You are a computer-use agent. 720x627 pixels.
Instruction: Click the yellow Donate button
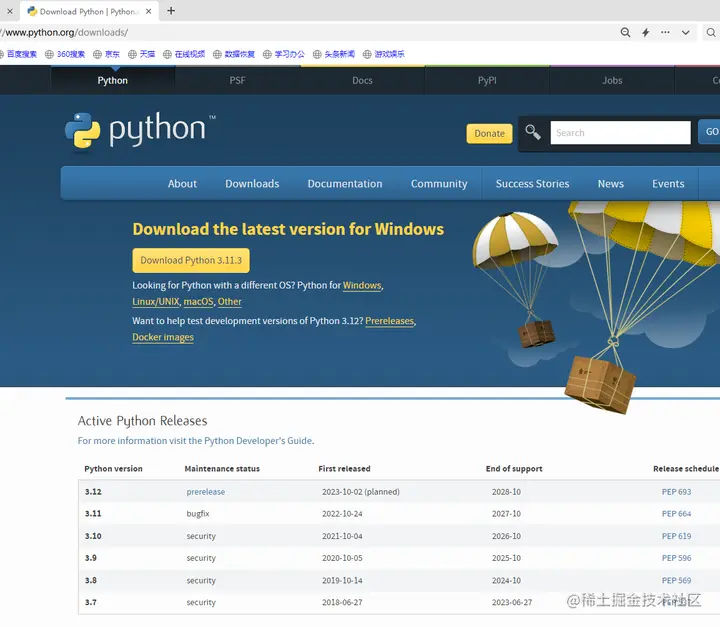click(489, 134)
